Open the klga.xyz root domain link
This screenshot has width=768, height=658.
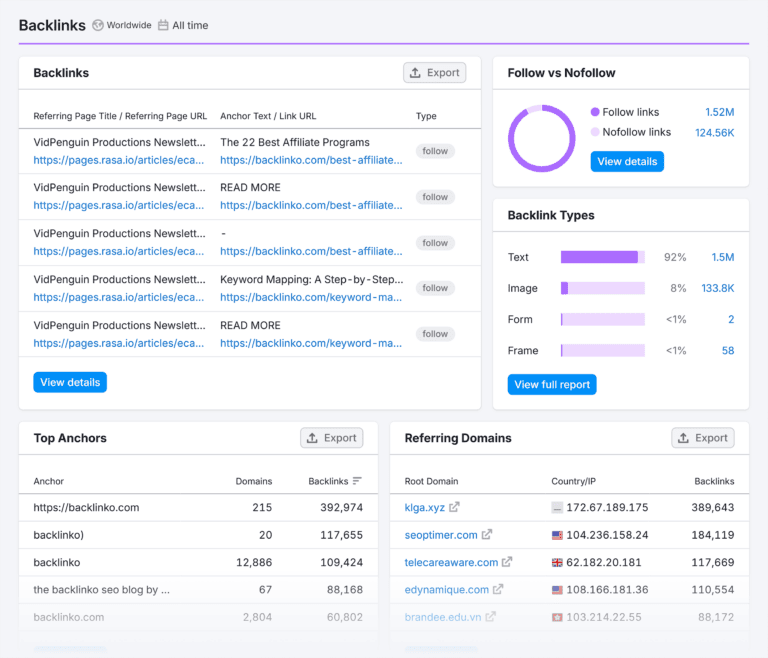424,507
